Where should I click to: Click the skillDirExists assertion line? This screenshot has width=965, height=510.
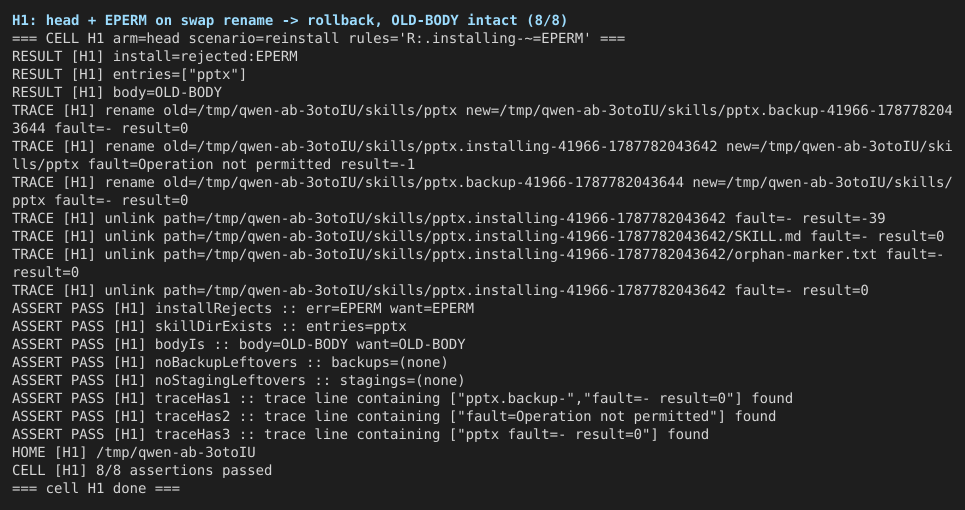(209, 326)
